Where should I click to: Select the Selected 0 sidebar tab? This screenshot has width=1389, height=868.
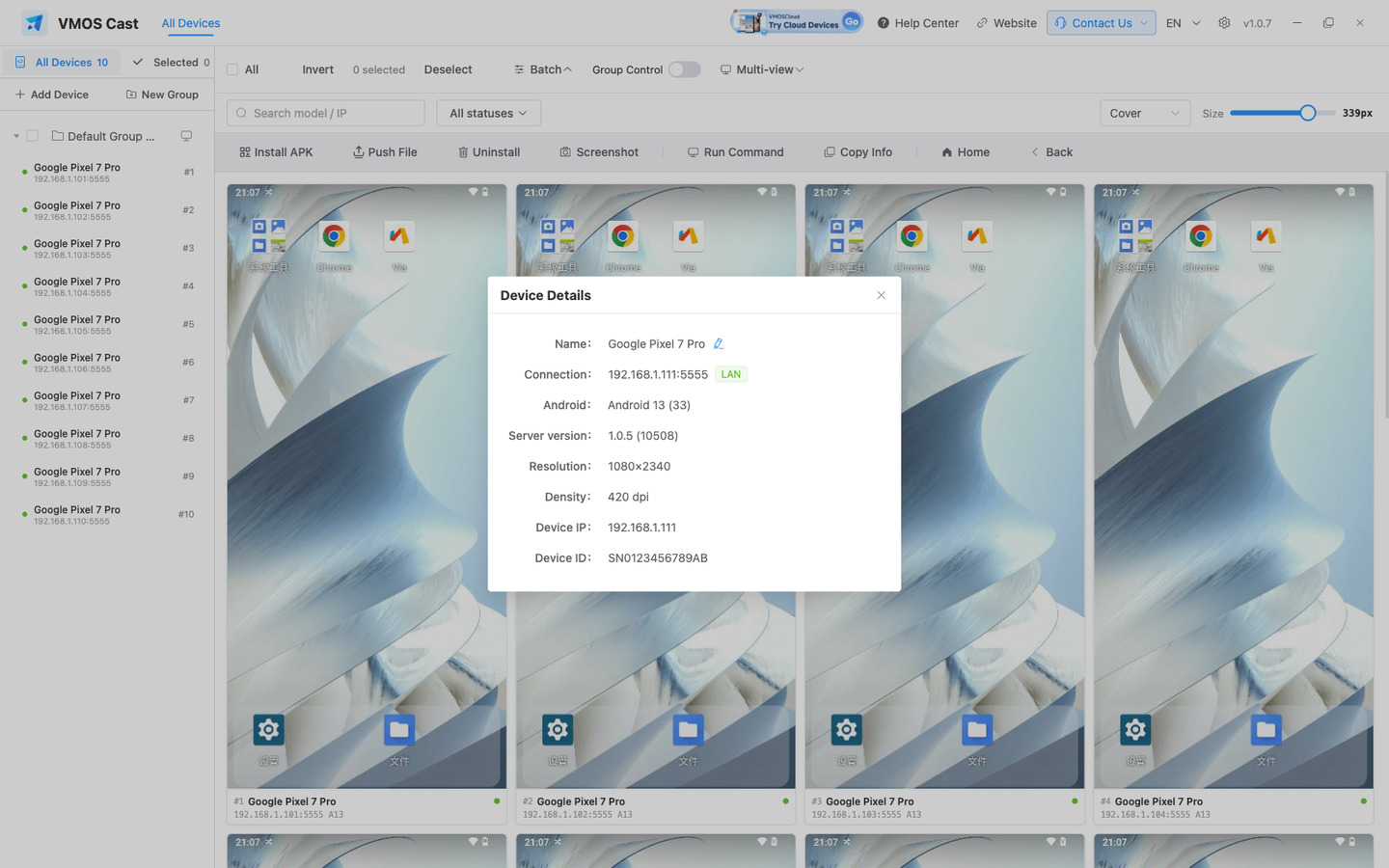point(172,62)
